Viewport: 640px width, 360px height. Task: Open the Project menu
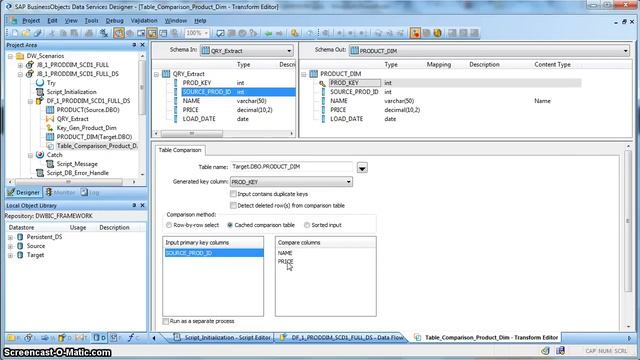coord(31,20)
